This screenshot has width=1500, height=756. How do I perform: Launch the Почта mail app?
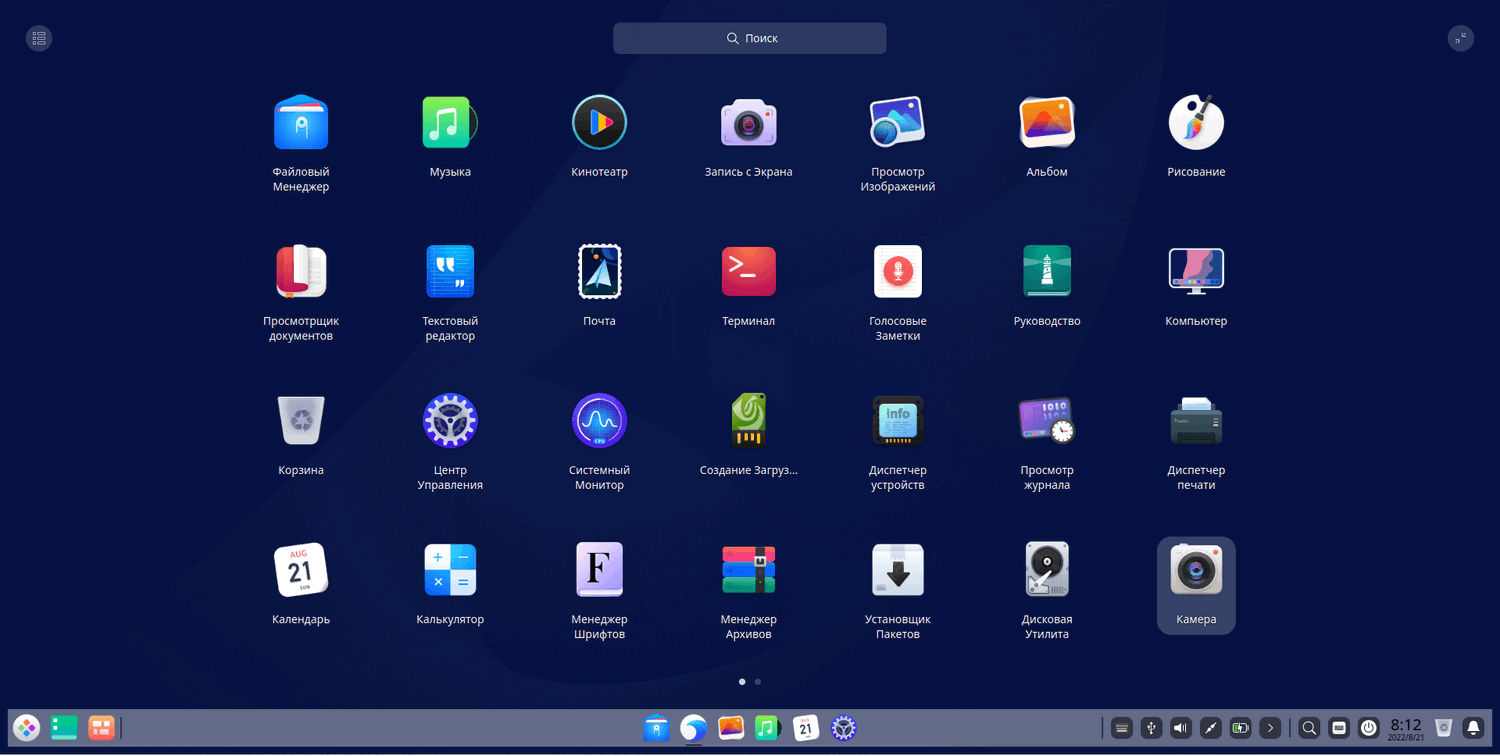[x=599, y=272]
